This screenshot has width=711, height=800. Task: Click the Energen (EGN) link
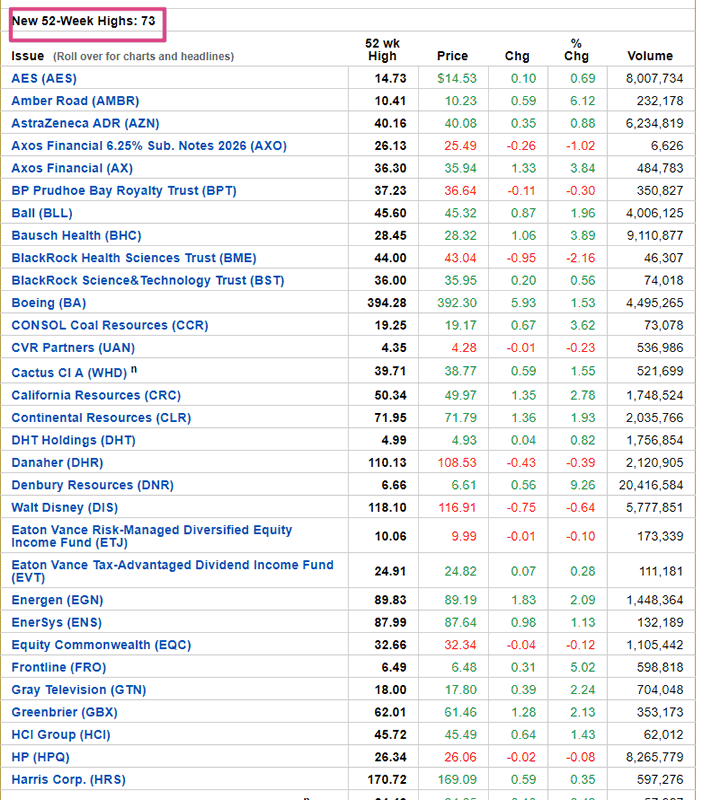click(x=57, y=600)
